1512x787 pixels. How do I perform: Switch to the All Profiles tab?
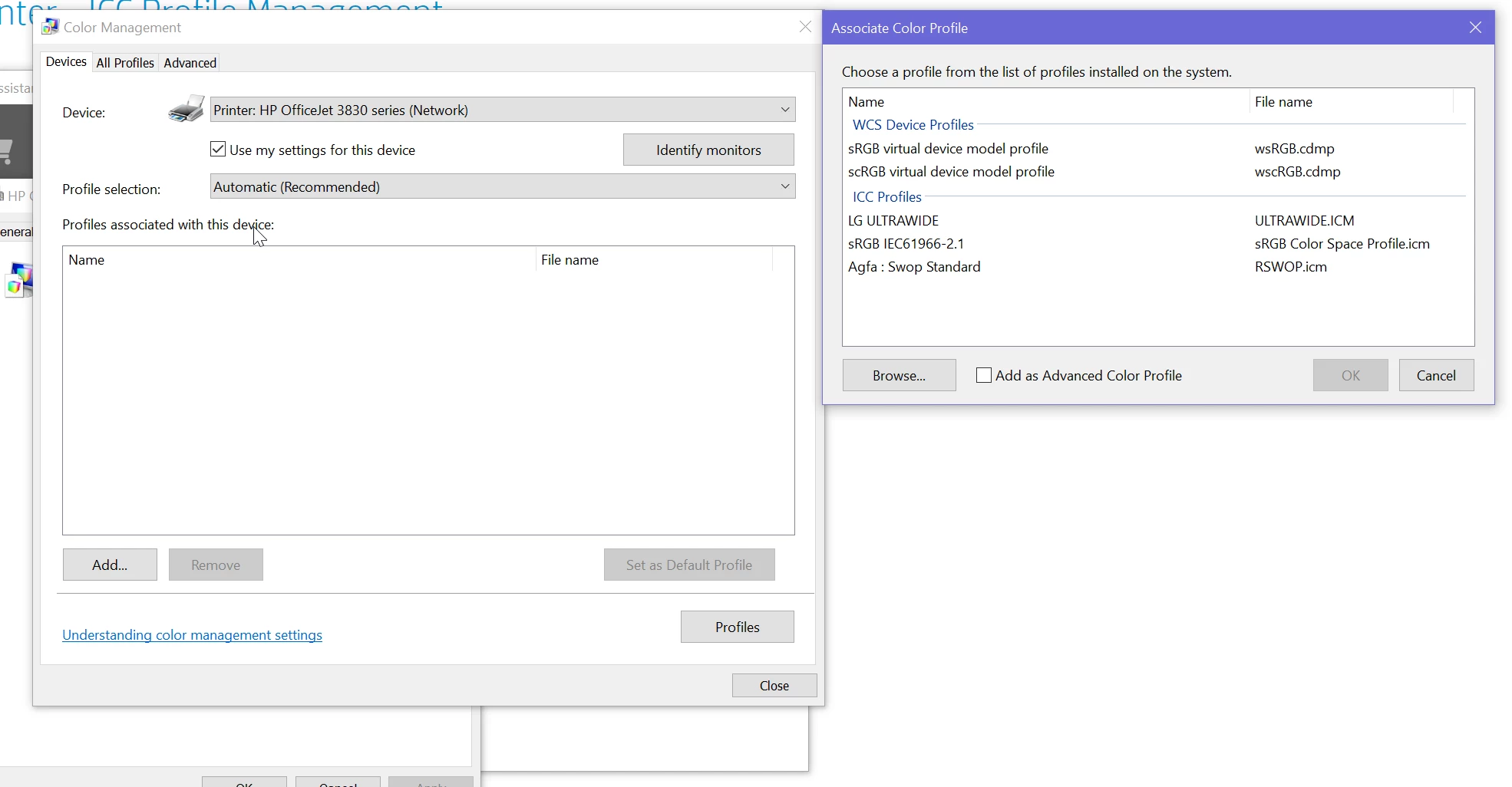click(x=125, y=63)
